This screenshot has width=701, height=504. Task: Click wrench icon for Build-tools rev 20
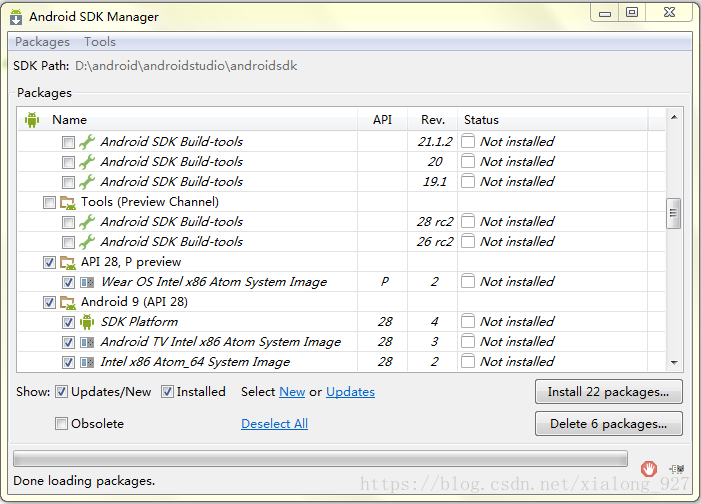coord(87,162)
